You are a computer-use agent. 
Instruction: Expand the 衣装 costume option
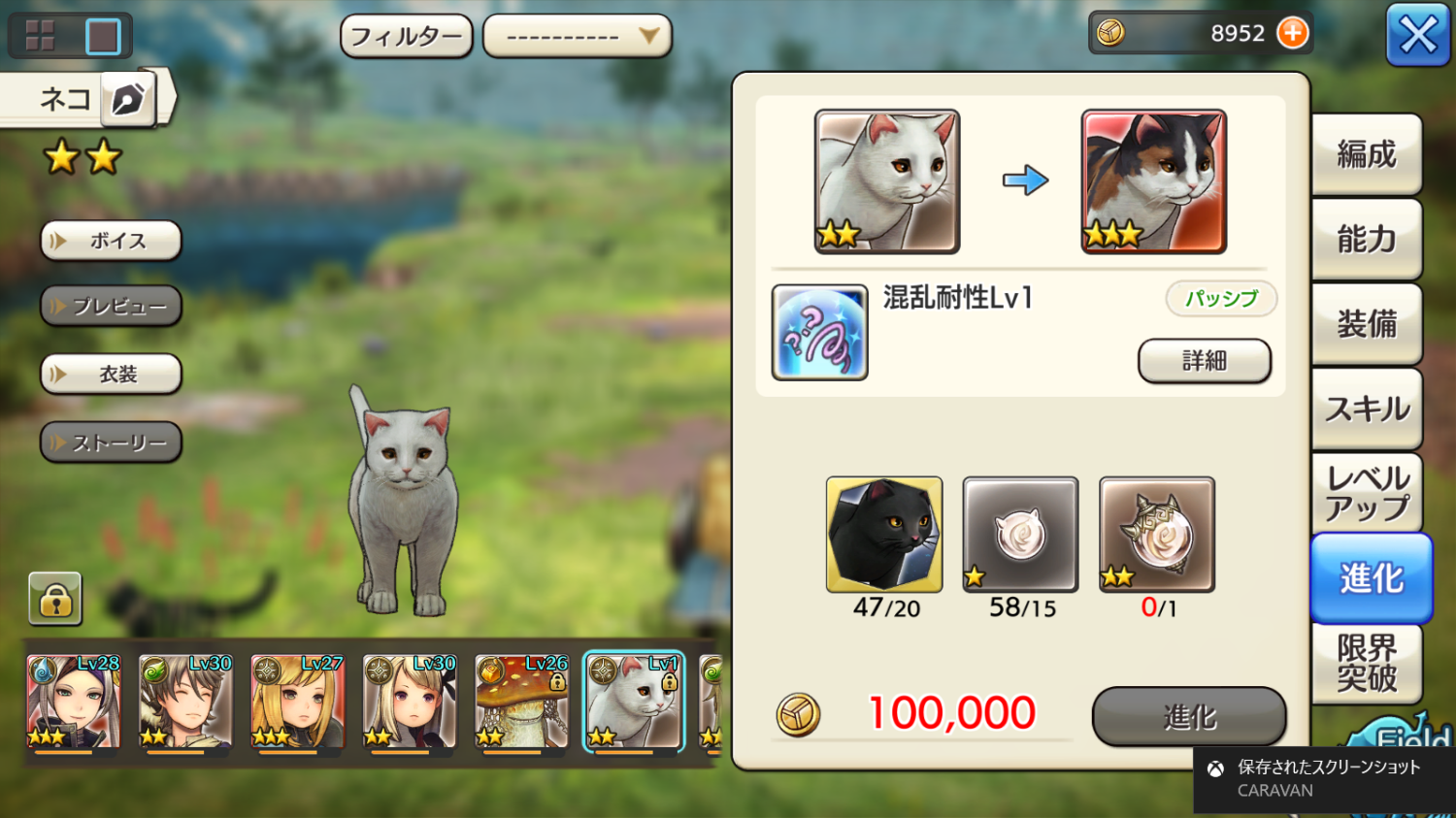[111, 374]
